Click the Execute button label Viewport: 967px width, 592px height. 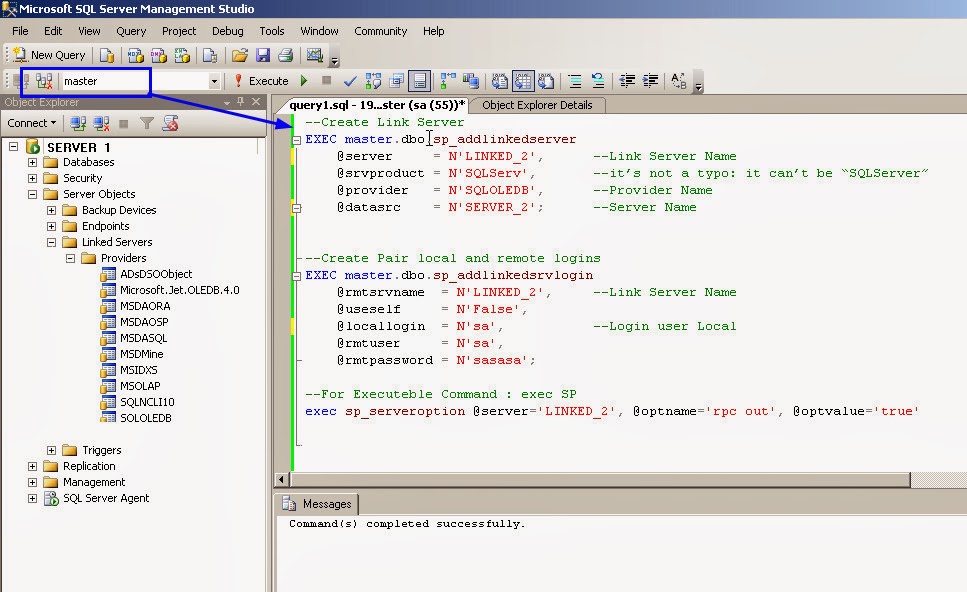click(x=267, y=81)
